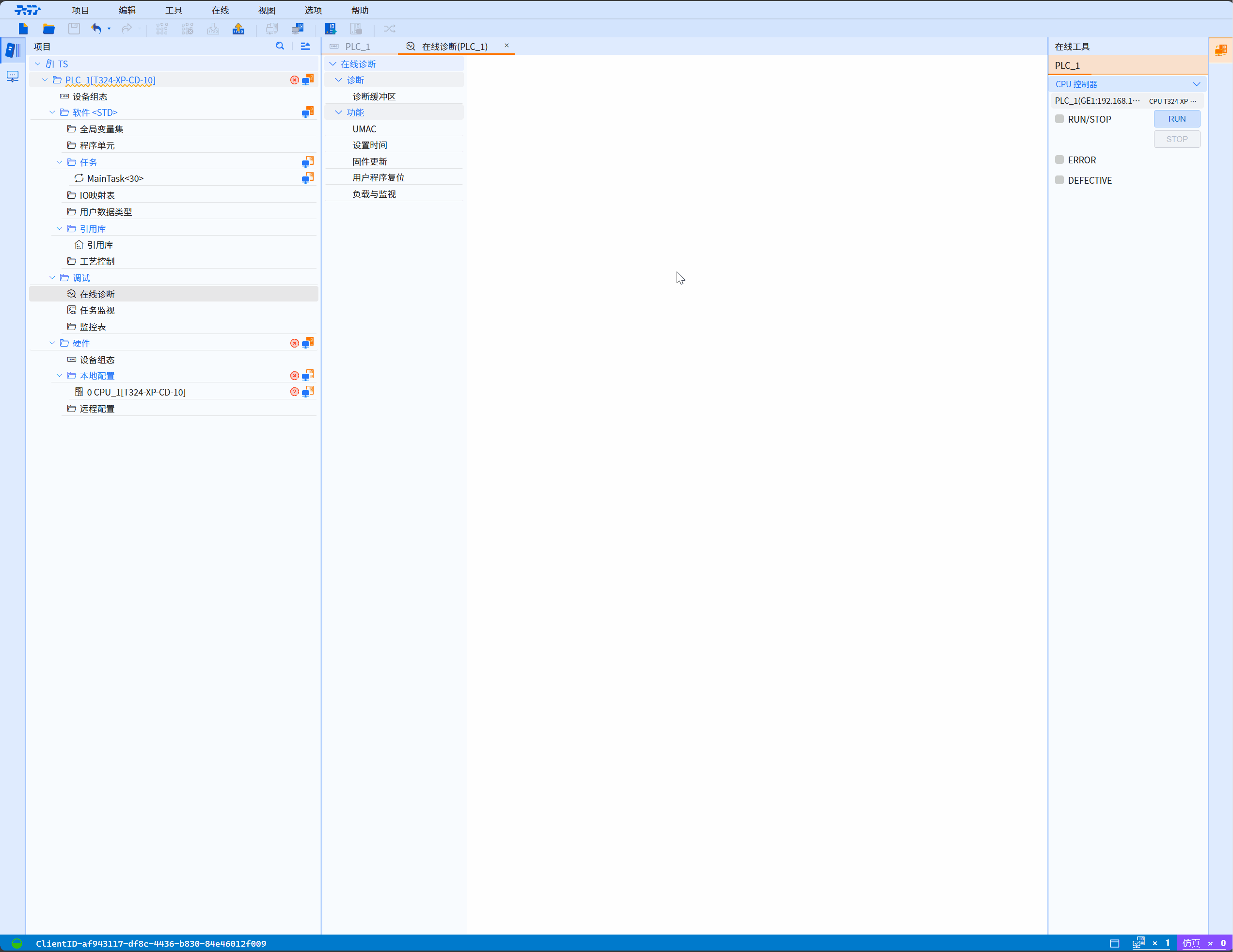Screen dimensions: 1233x952
Task: Click the start simulation toolbar icon
Action: pos(331,28)
